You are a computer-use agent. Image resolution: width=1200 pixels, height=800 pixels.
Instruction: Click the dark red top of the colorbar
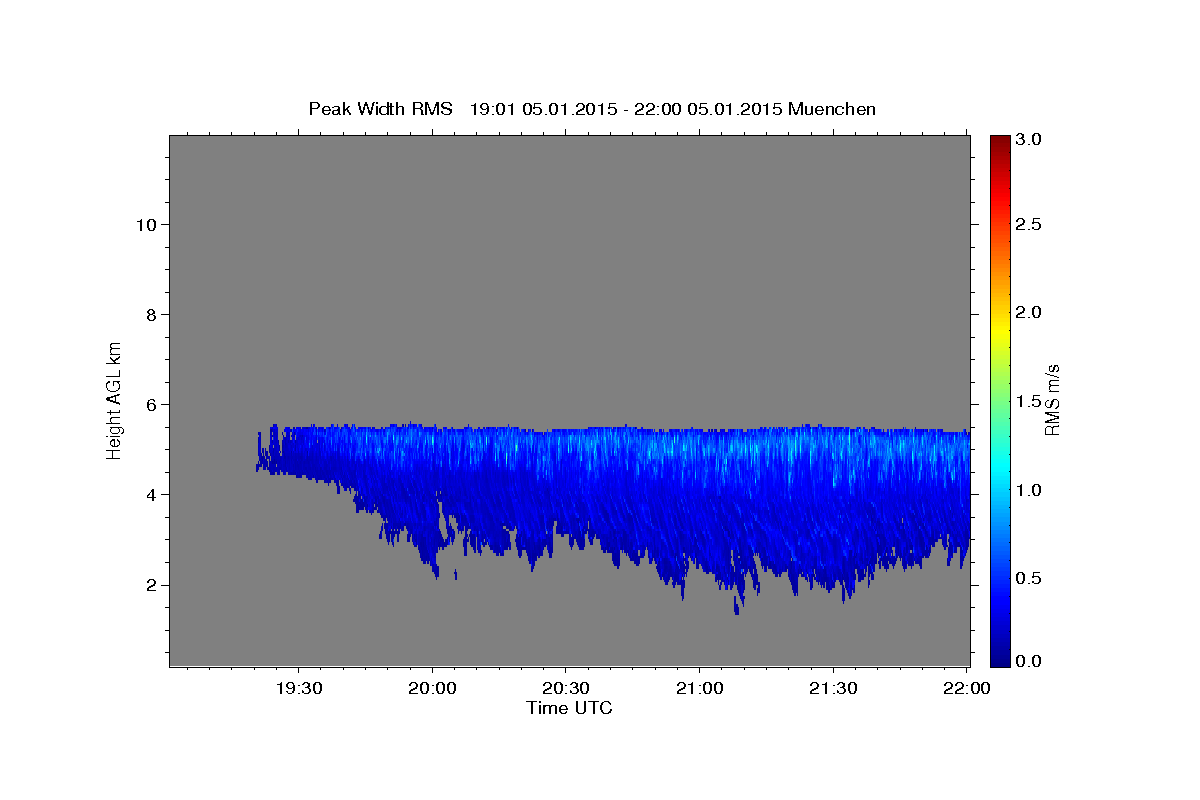click(x=1000, y=142)
